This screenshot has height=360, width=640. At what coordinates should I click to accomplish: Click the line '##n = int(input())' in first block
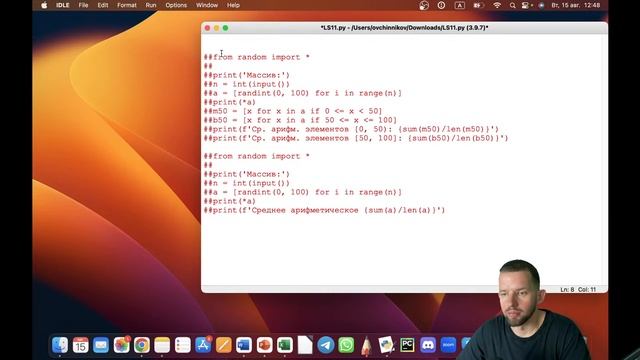(247, 84)
